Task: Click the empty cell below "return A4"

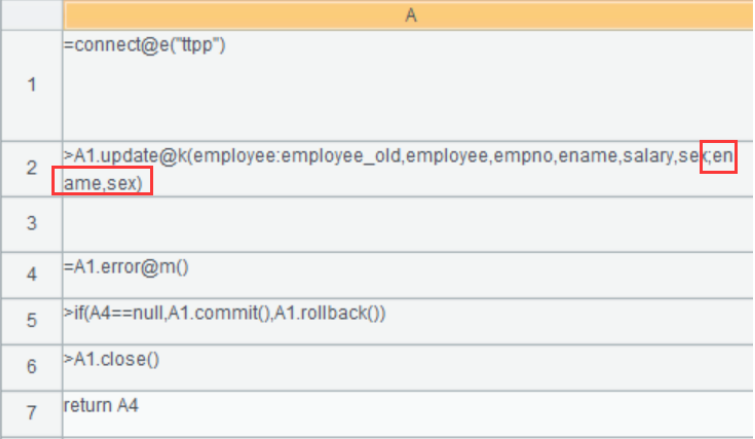Action: (409, 436)
